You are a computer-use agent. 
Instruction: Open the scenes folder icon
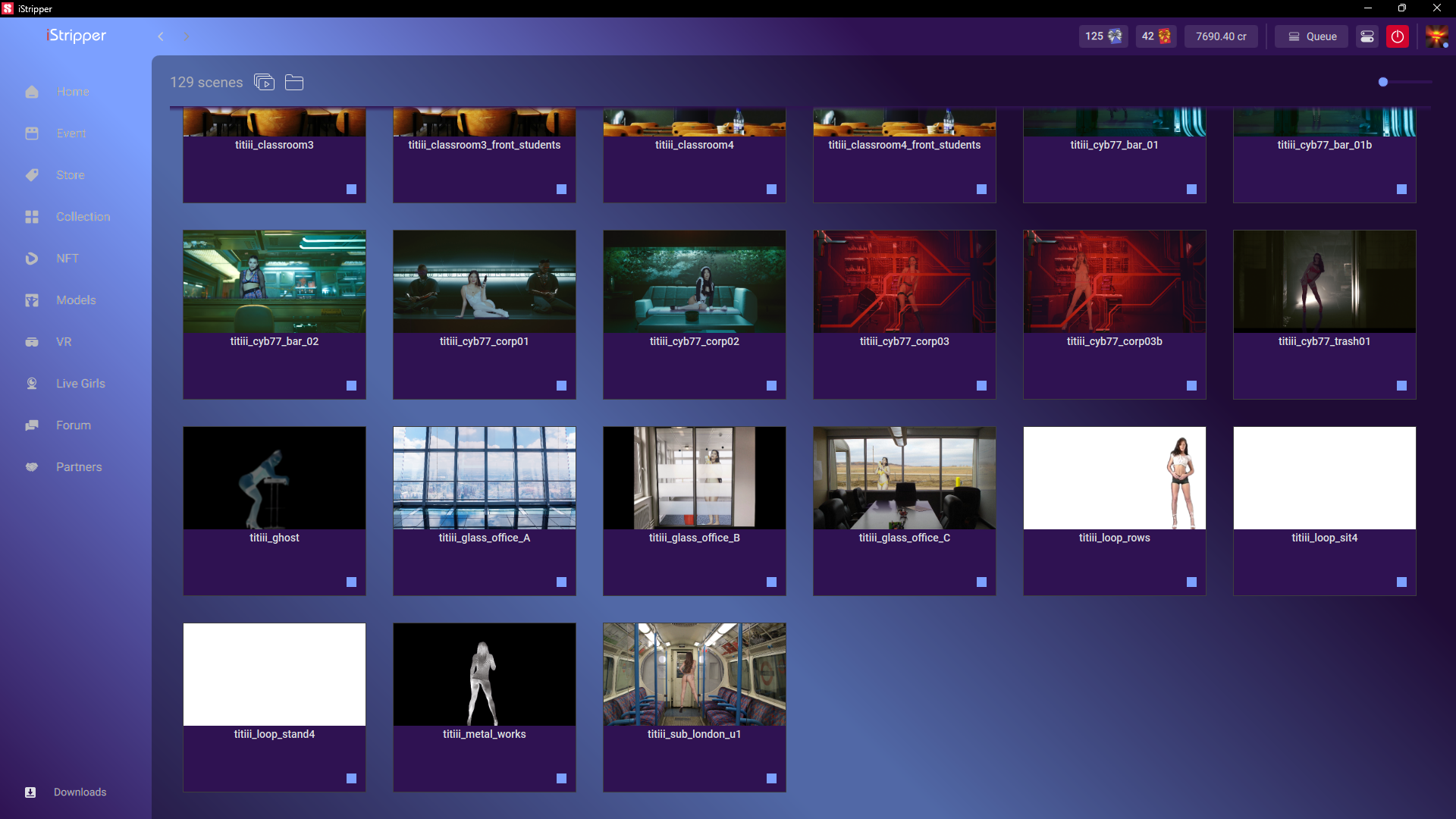coord(294,82)
